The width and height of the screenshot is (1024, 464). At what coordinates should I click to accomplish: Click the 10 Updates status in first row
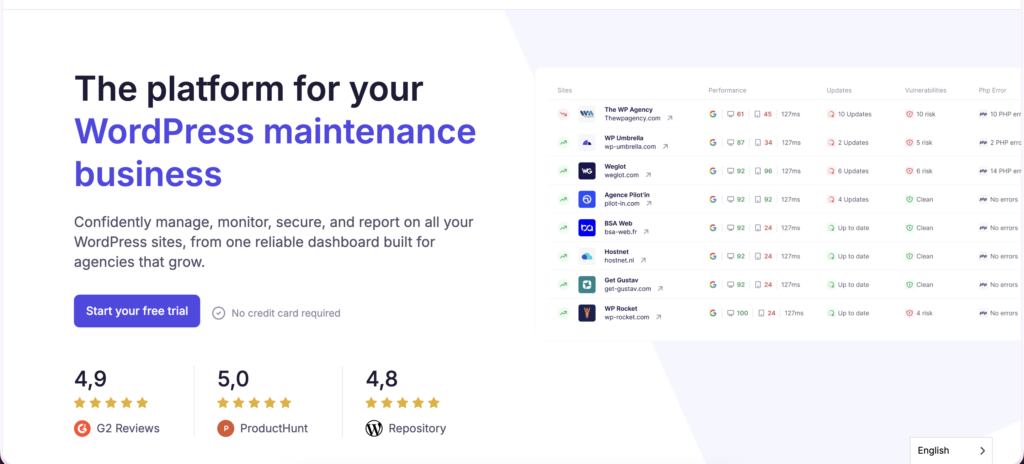(852, 114)
